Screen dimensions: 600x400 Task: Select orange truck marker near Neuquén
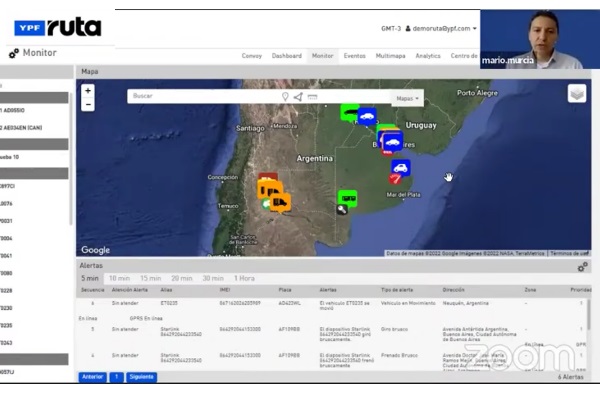pos(280,202)
